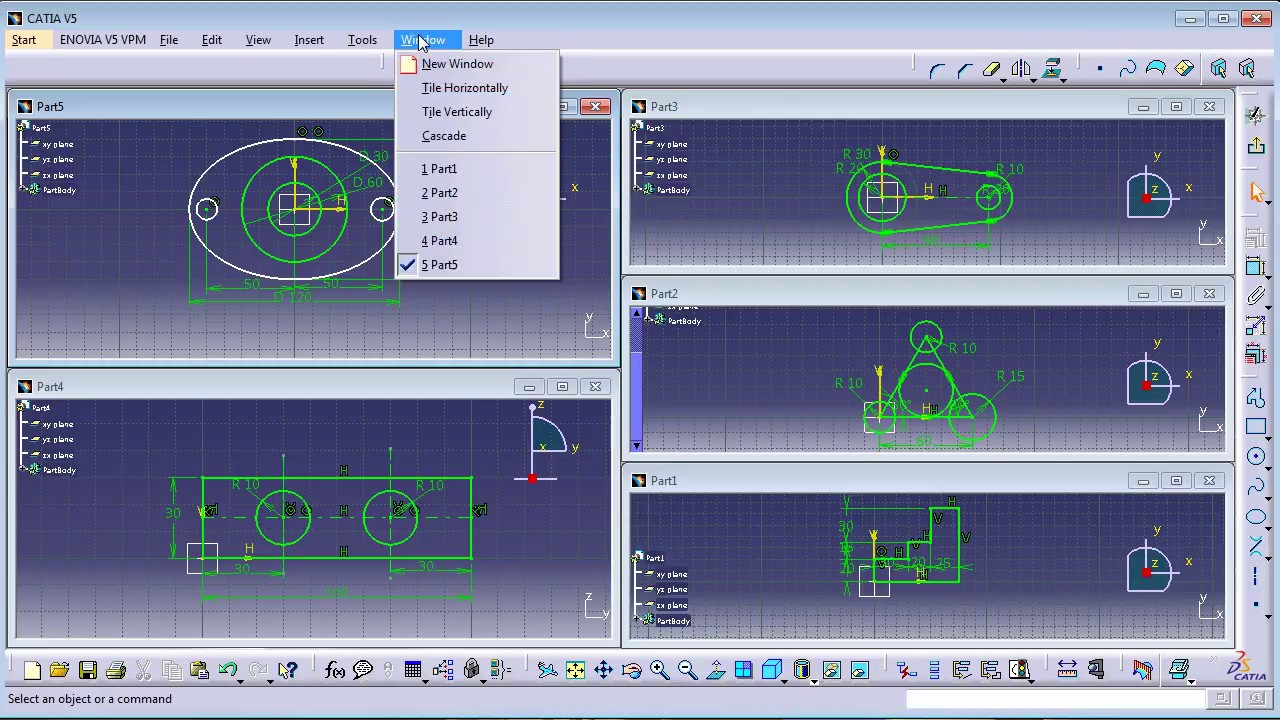The width and height of the screenshot is (1280, 720).
Task: Open the ENOVIA V5 VPM menu
Action: click(x=103, y=40)
